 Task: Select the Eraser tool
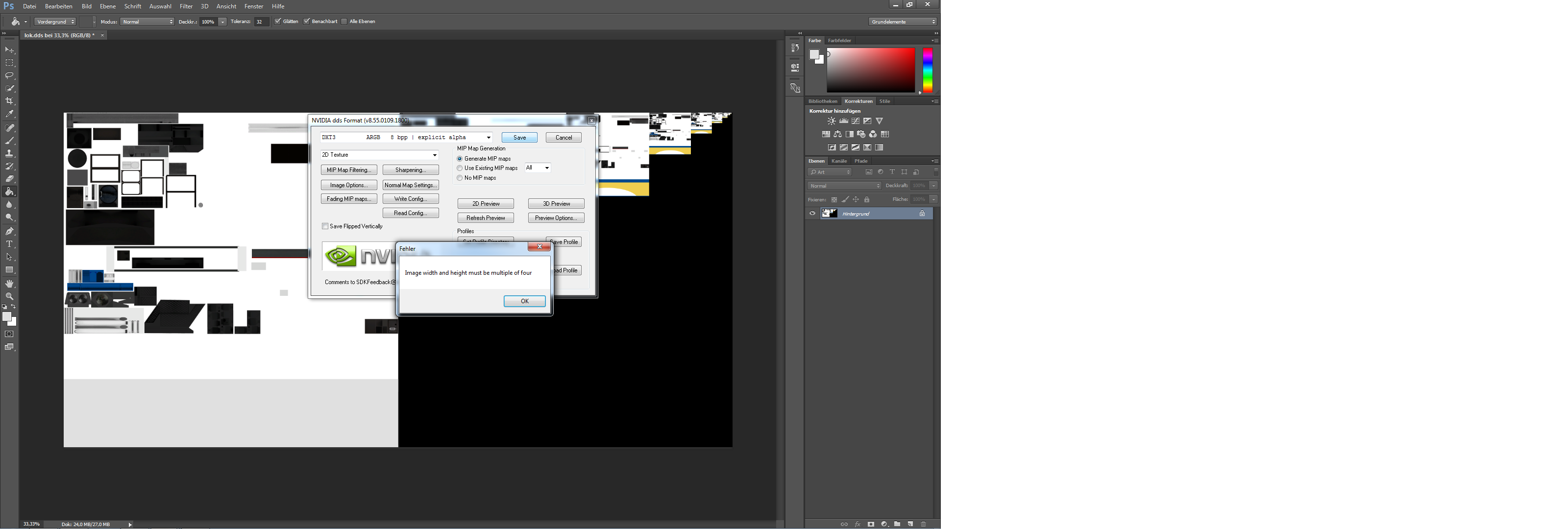coord(10,179)
